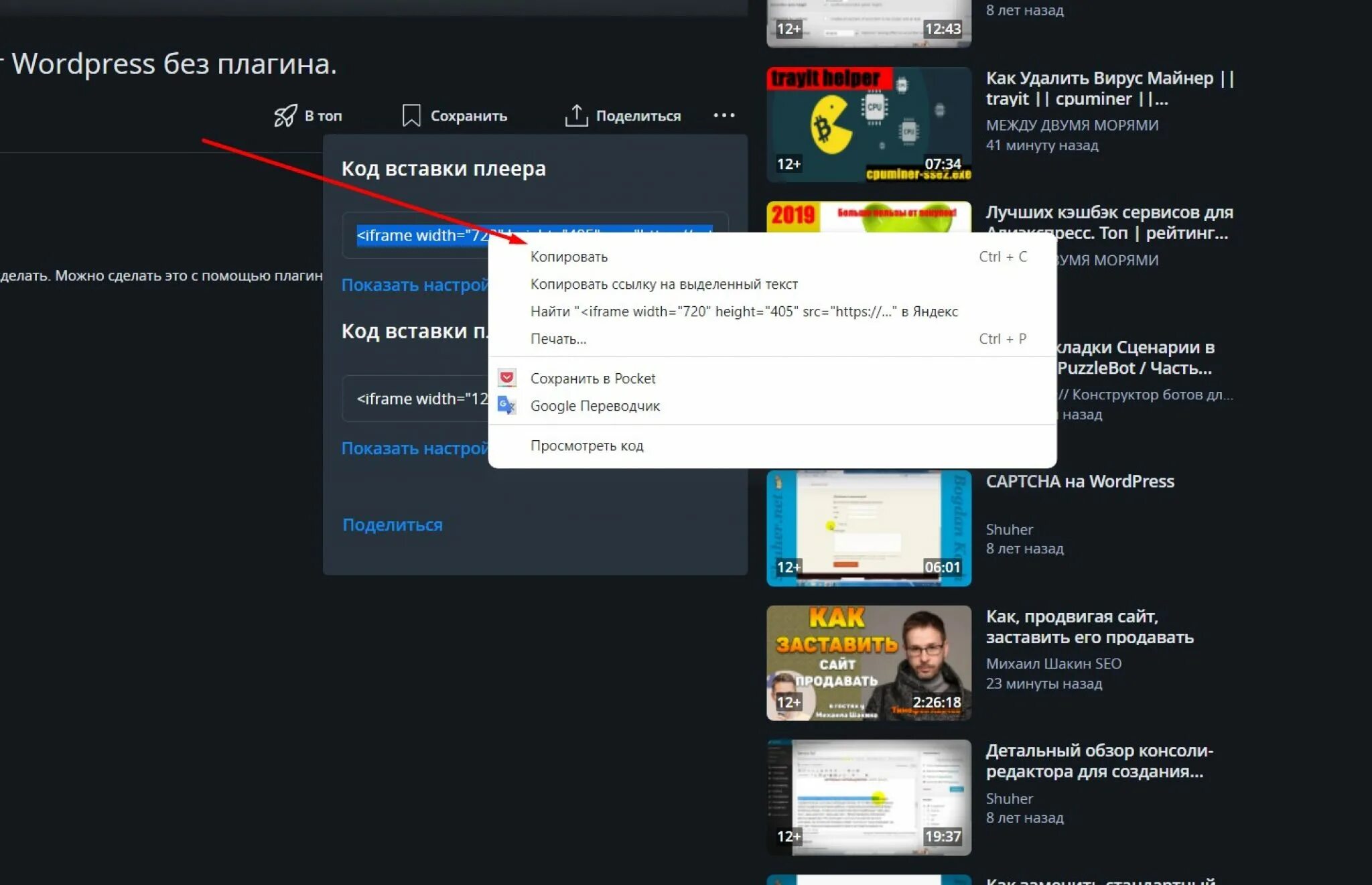Click the blue 'Поделиться' link in panel
The width and height of the screenshot is (1372, 885).
pyautogui.click(x=393, y=525)
